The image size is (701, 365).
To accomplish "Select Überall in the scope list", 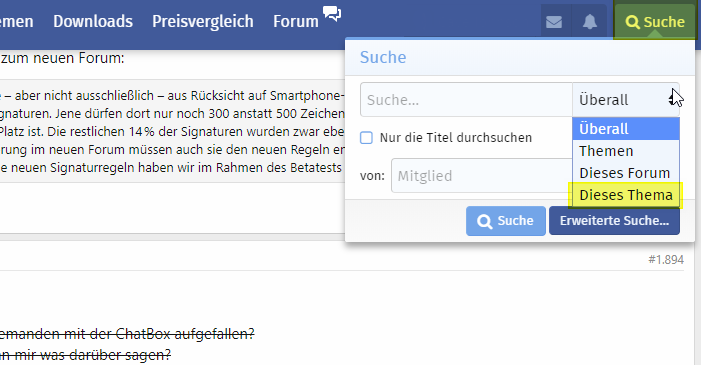I will (626, 129).
